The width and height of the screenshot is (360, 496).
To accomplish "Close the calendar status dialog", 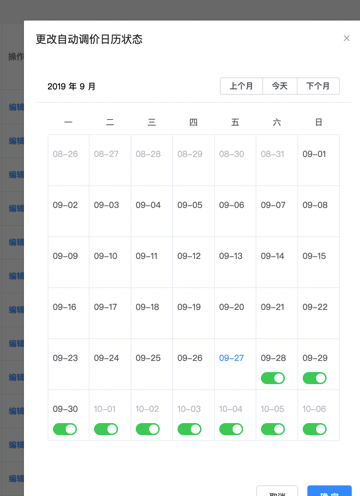I will (346, 38).
